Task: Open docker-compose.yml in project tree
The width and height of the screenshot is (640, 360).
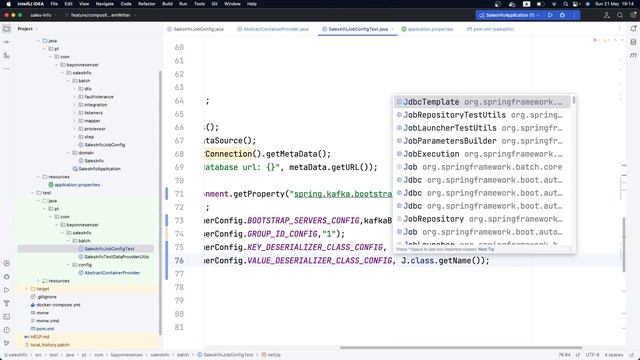Action: click(58, 305)
